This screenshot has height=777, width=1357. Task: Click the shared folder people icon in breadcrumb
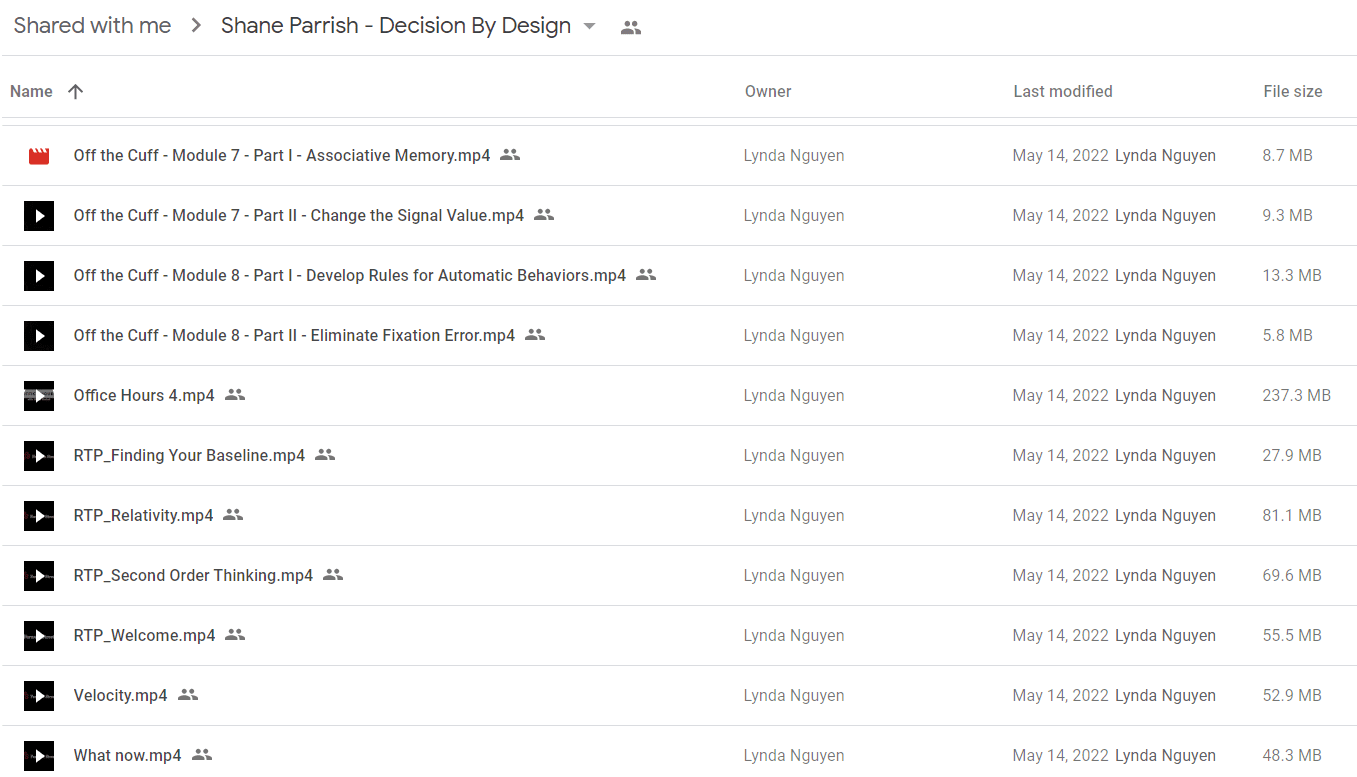coord(631,28)
